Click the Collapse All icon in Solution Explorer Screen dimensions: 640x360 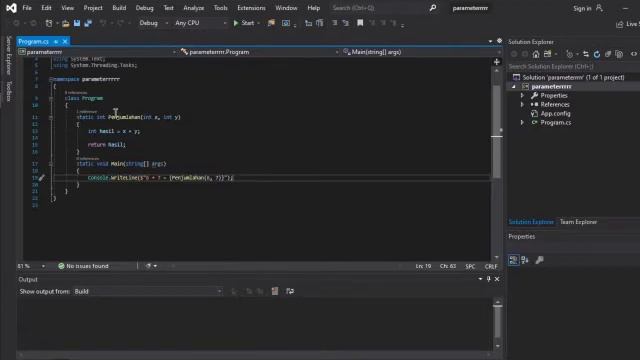(608, 54)
